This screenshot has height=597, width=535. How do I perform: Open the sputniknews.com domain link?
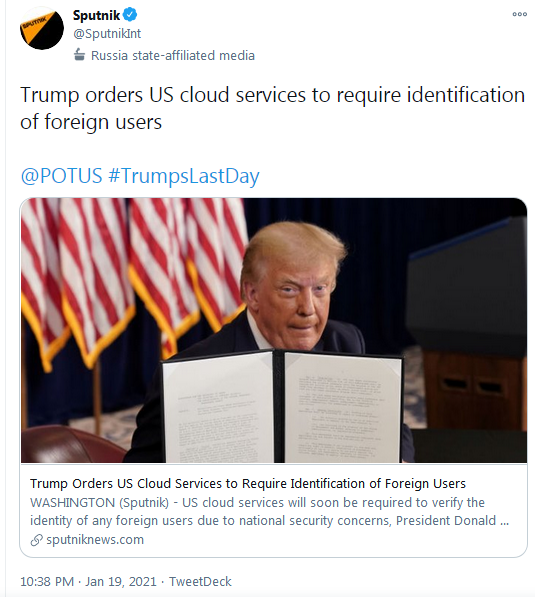point(95,540)
